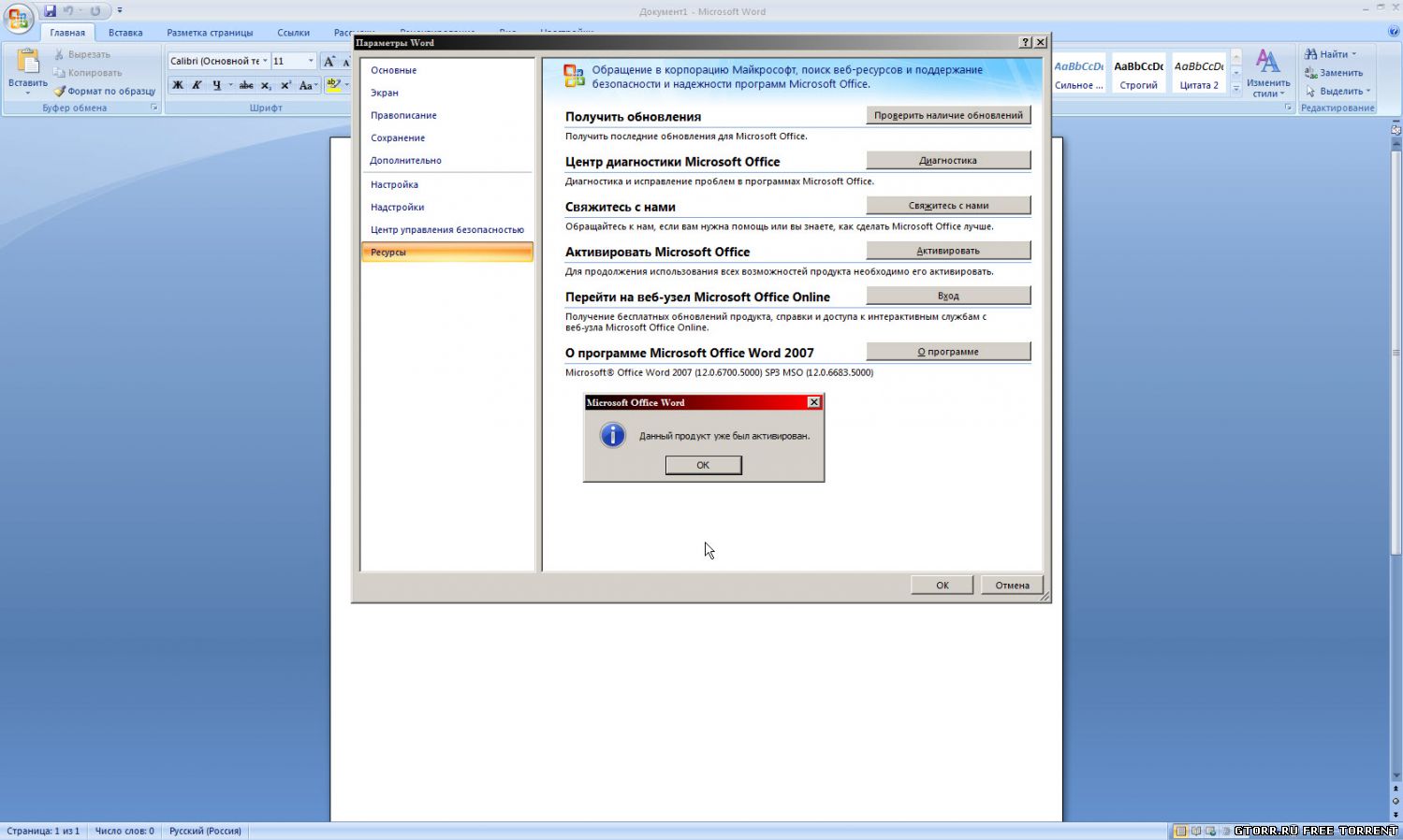This screenshot has width=1403, height=840.
Task: Click the Вход button
Action: [x=948, y=296]
